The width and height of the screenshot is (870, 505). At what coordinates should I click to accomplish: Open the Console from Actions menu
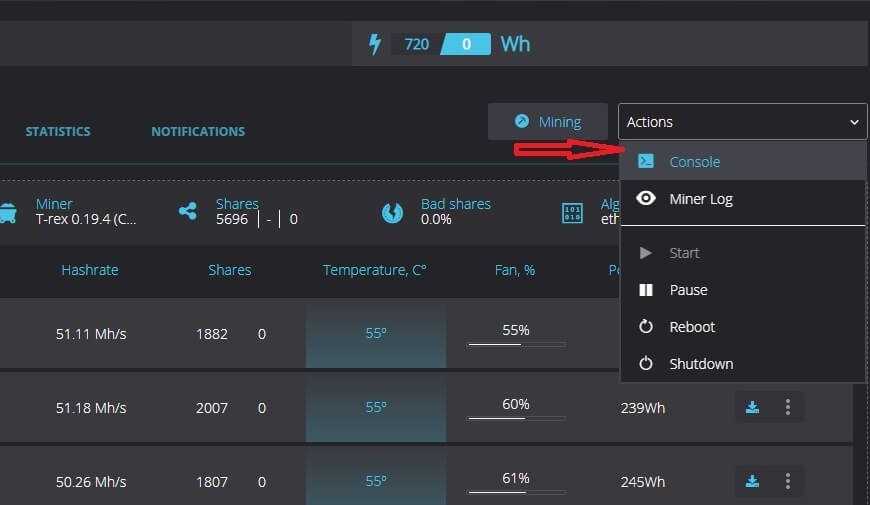point(694,162)
